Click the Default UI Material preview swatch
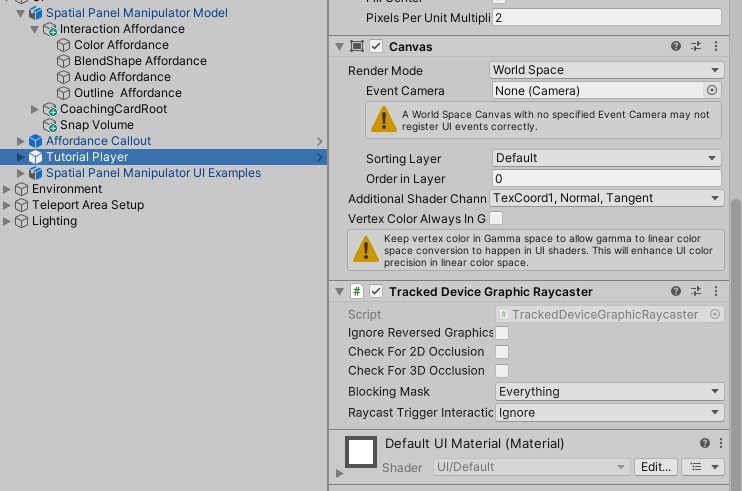The image size is (742, 491). [361, 452]
